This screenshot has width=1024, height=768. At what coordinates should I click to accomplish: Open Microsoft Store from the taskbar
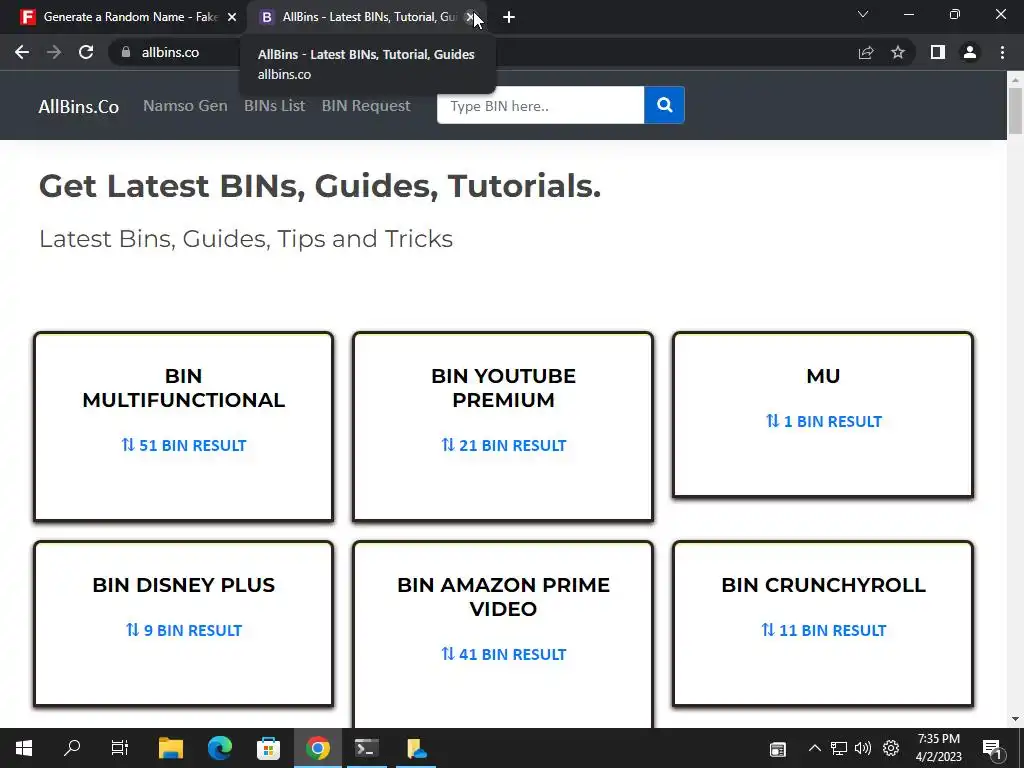click(268, 748)
